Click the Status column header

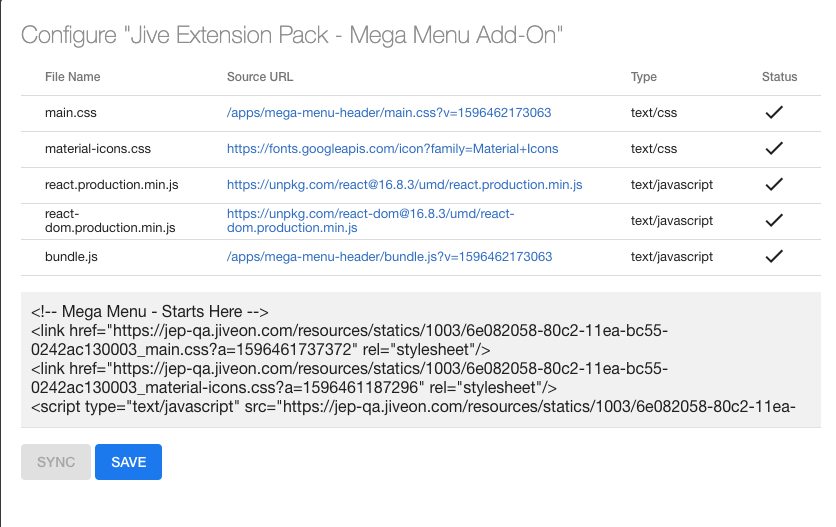tap(779, 77)
